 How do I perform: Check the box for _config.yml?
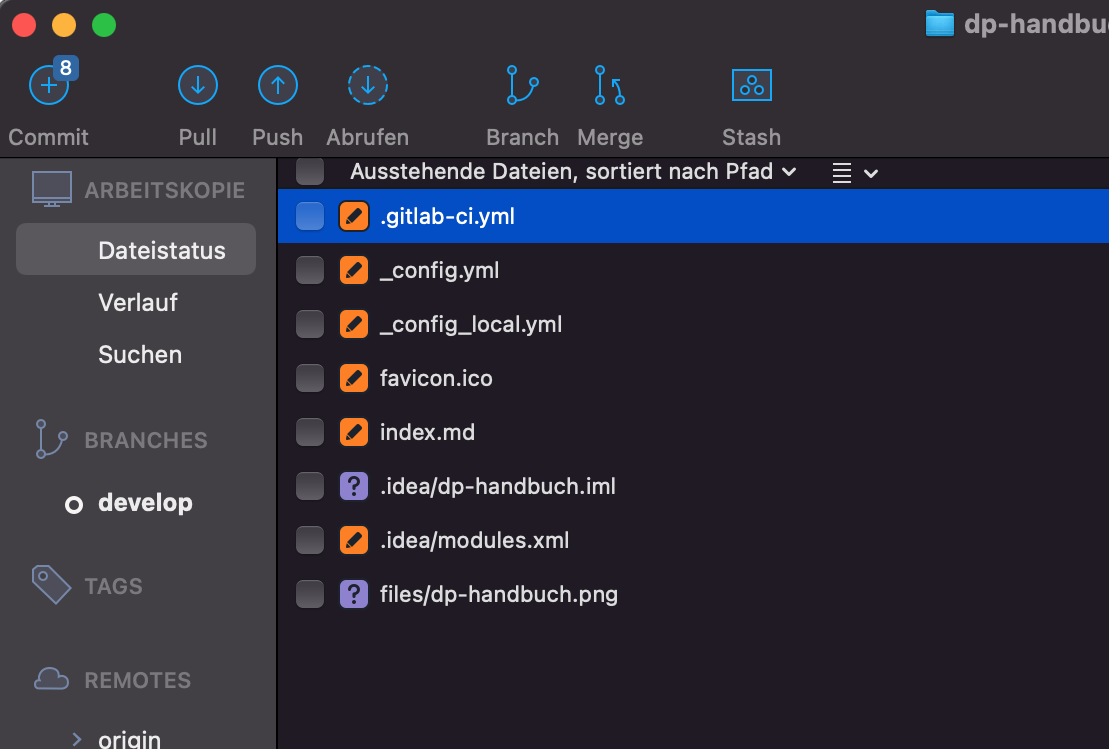click(x=310, y=270)
